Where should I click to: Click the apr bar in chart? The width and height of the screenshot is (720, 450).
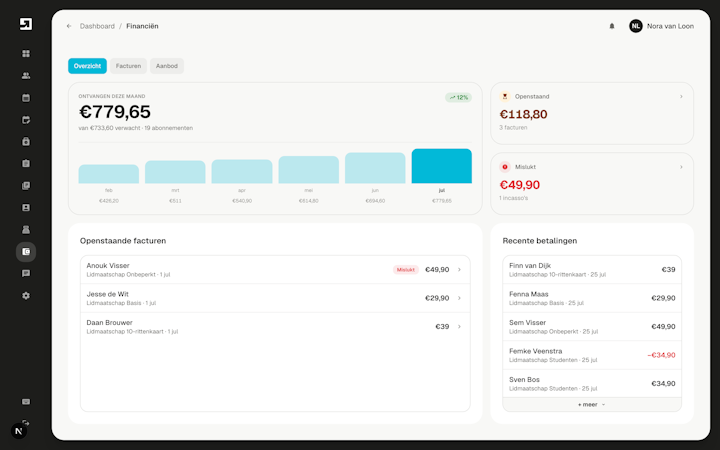click(242, 171)
